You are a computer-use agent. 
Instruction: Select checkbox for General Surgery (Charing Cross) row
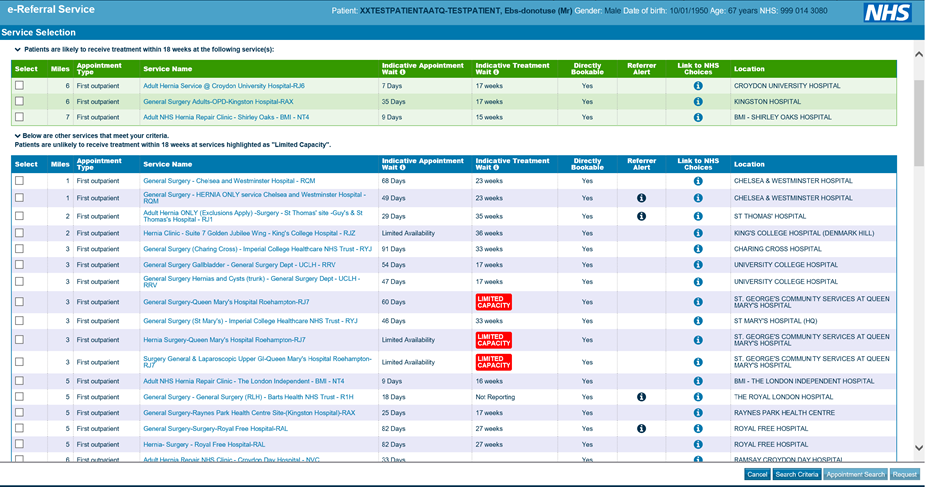tap(19, 249)
